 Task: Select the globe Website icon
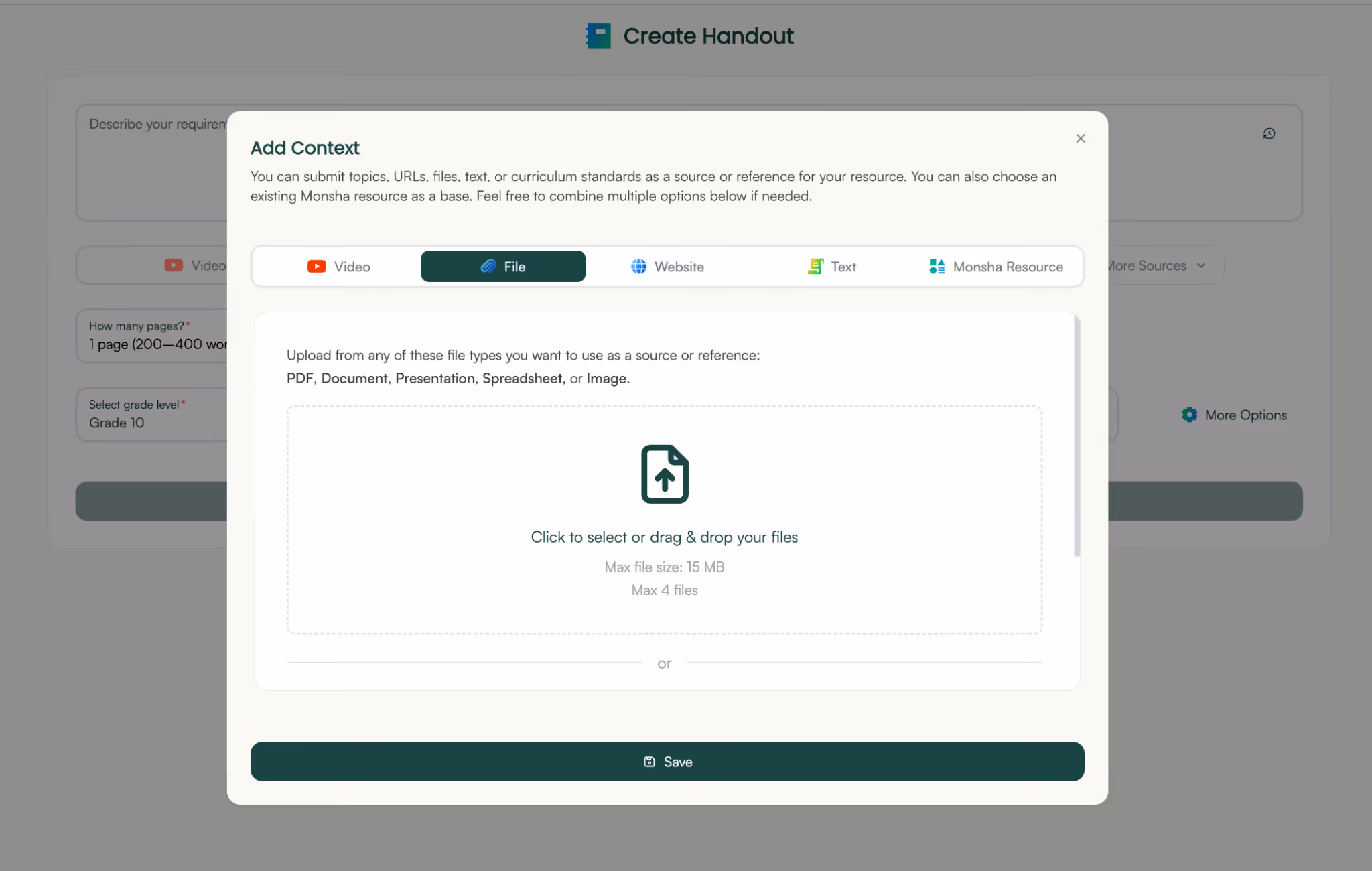point(639,266)
